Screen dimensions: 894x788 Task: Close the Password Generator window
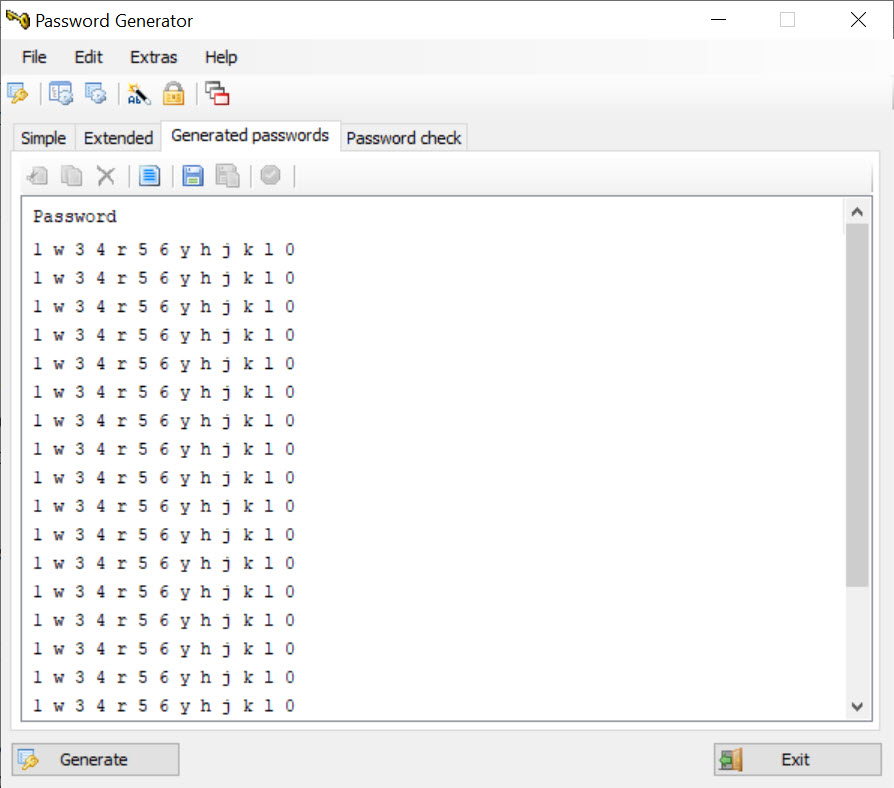tap(858, 20)
